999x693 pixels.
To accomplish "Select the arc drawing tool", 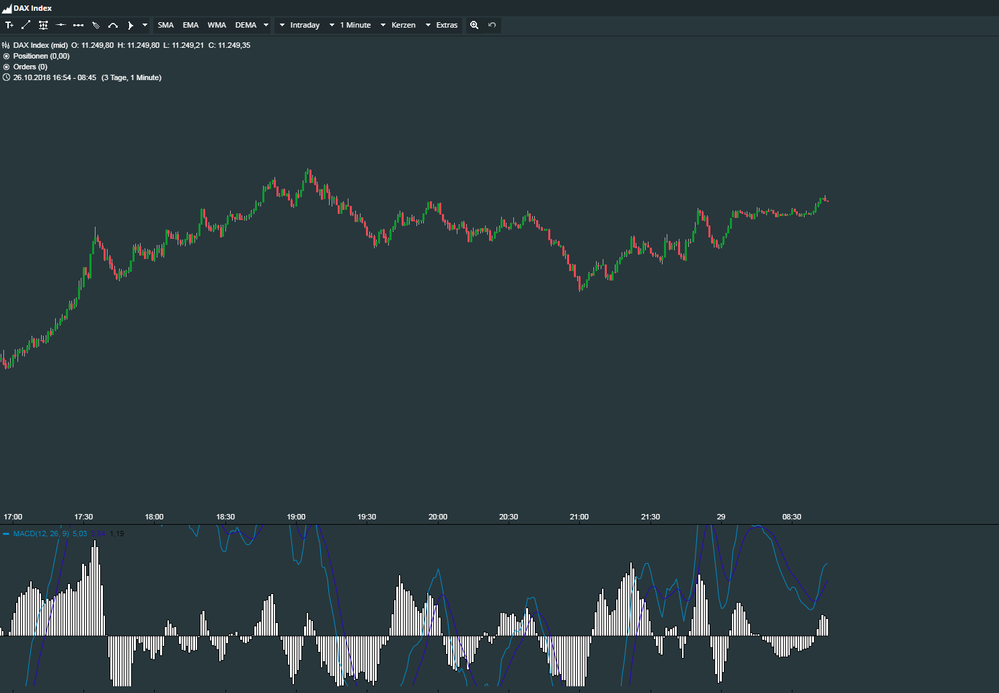I will pyautogui.click(x=112, y=25).
